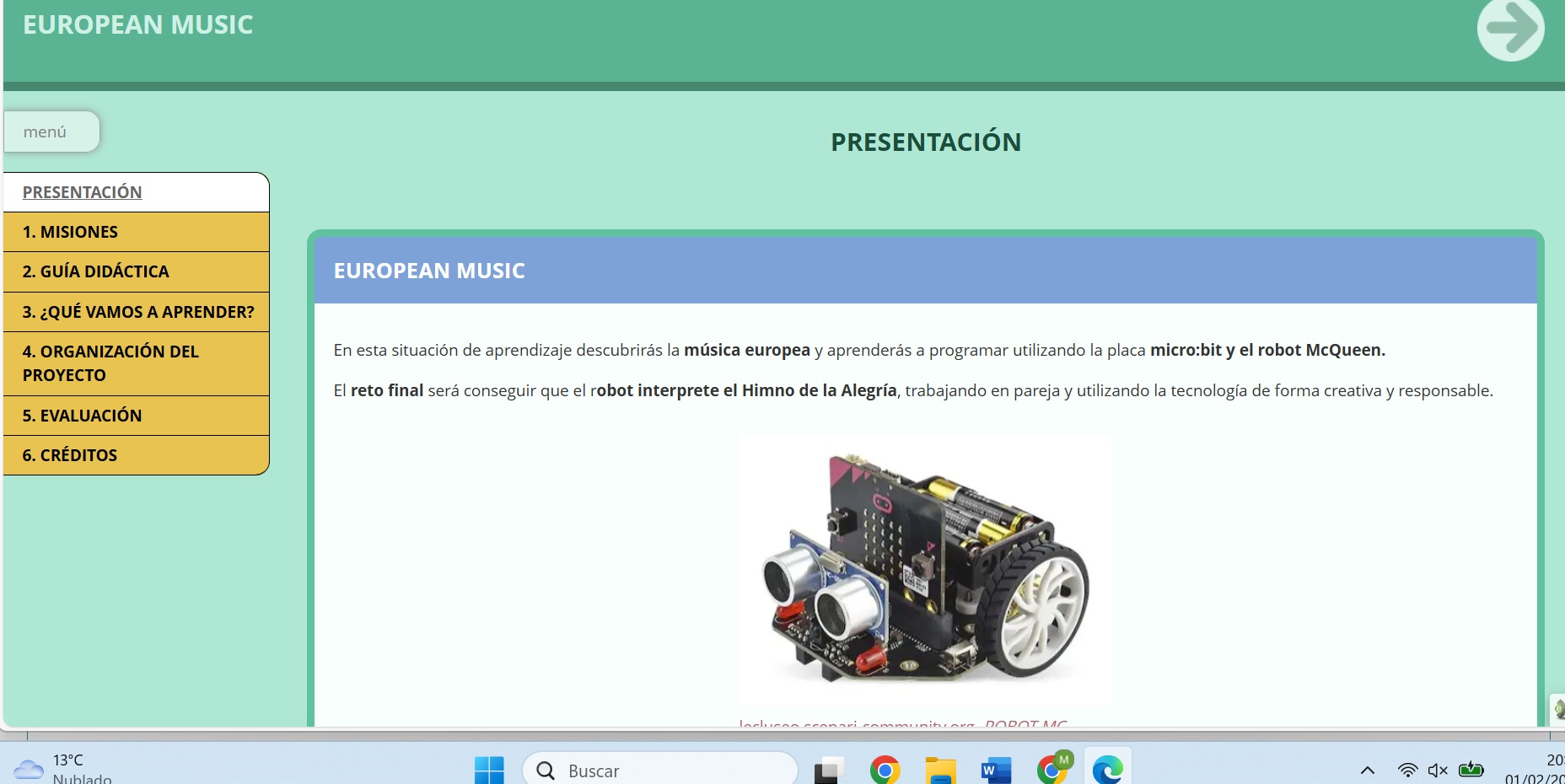This screenshot has width=1565, height=784.
Task: Go to 1. MISIONES section
Action: (x=70, y=232)
